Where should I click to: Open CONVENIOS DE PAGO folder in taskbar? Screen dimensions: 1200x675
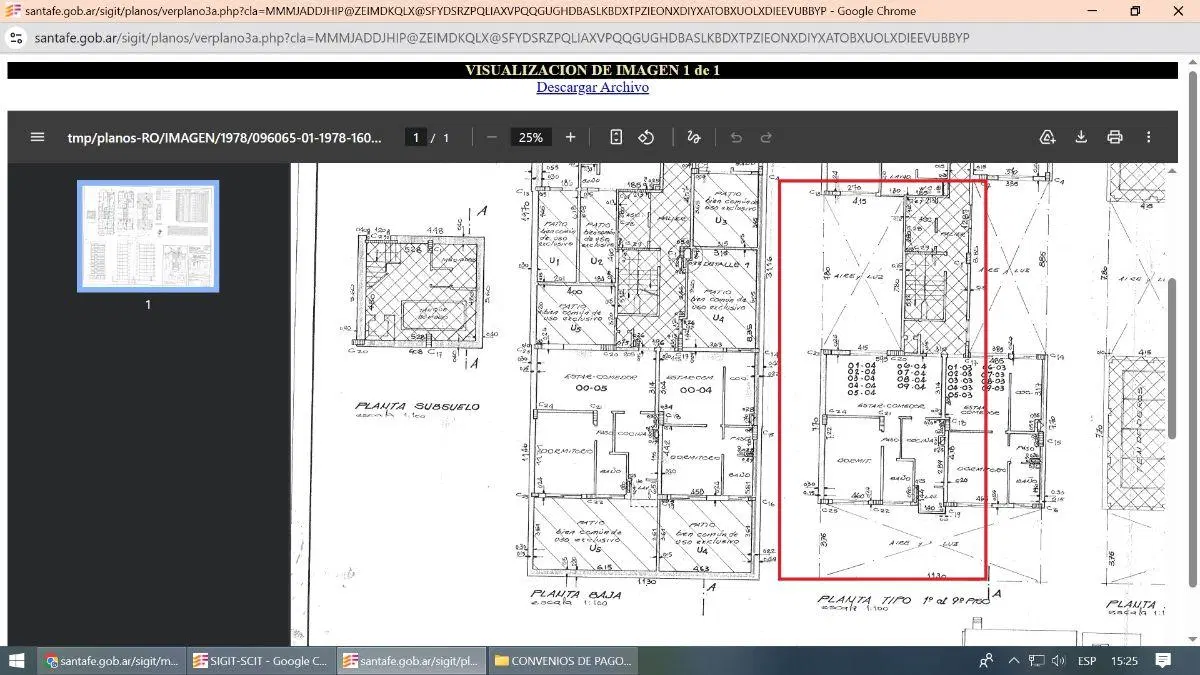563,661
